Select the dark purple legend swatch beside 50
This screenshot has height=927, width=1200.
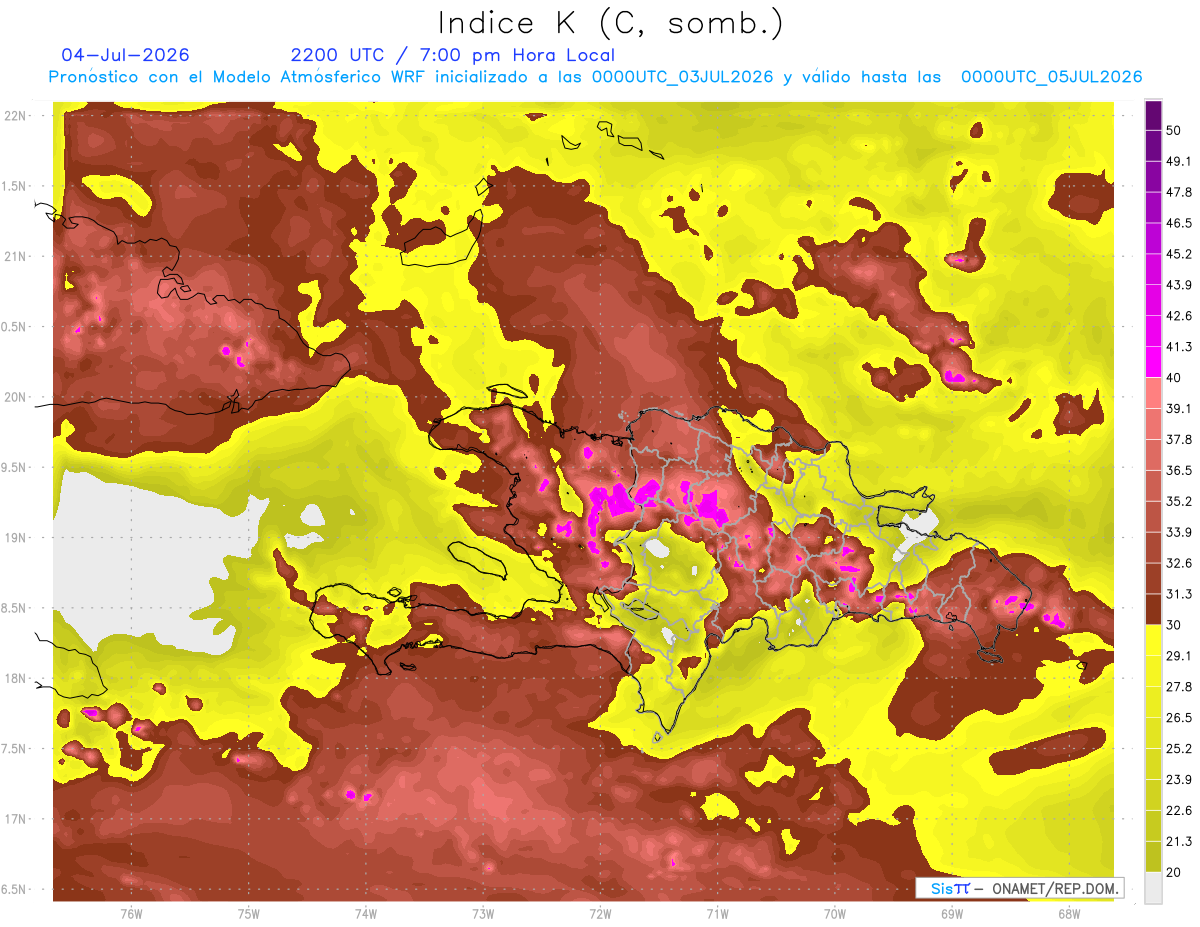click(x=1153, y=116)
